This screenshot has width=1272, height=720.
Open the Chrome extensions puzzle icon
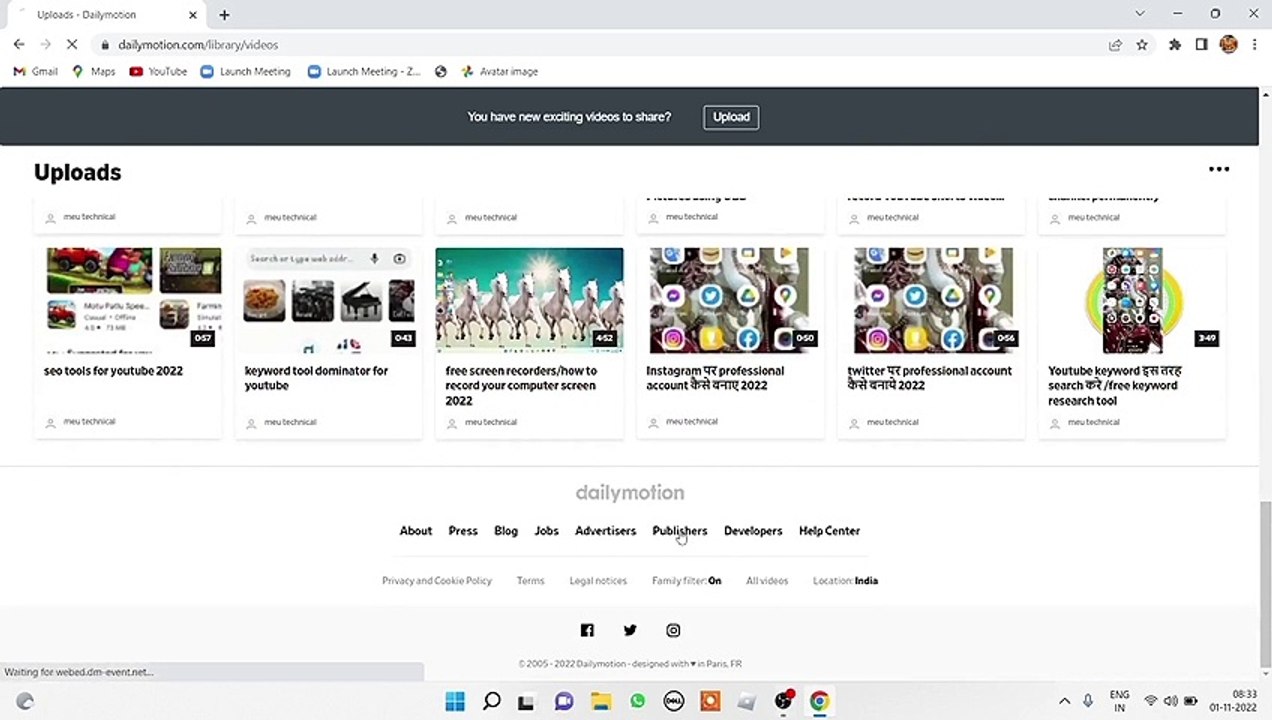(1175, 45)
